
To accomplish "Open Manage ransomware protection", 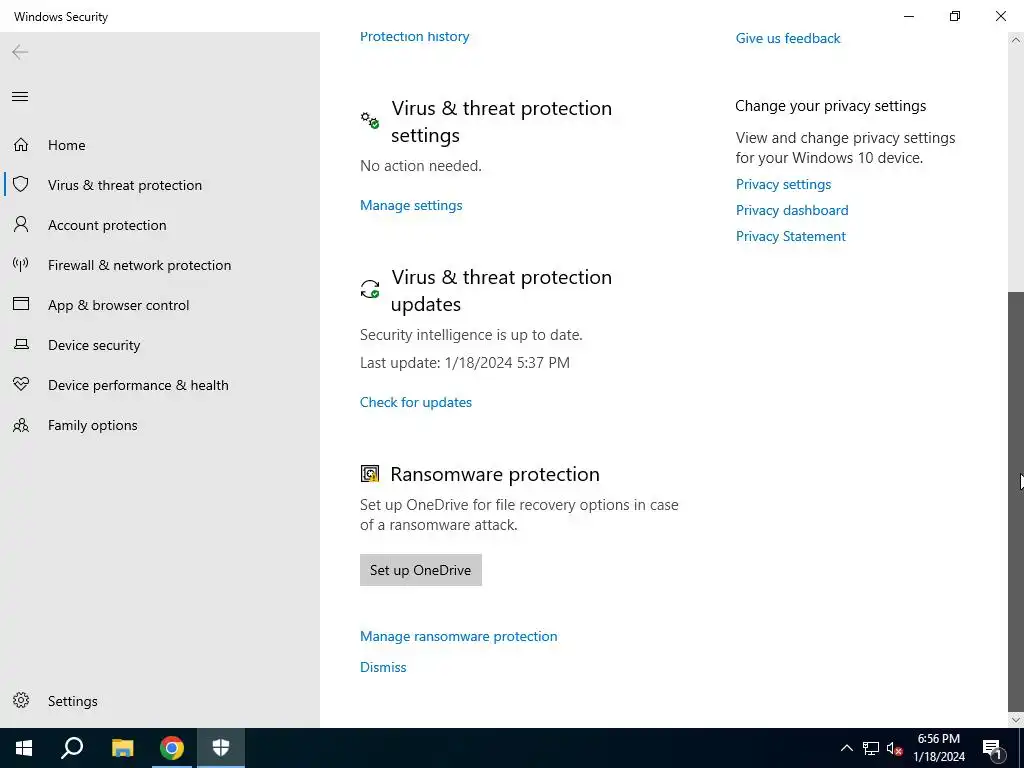I will pos(458,636).
